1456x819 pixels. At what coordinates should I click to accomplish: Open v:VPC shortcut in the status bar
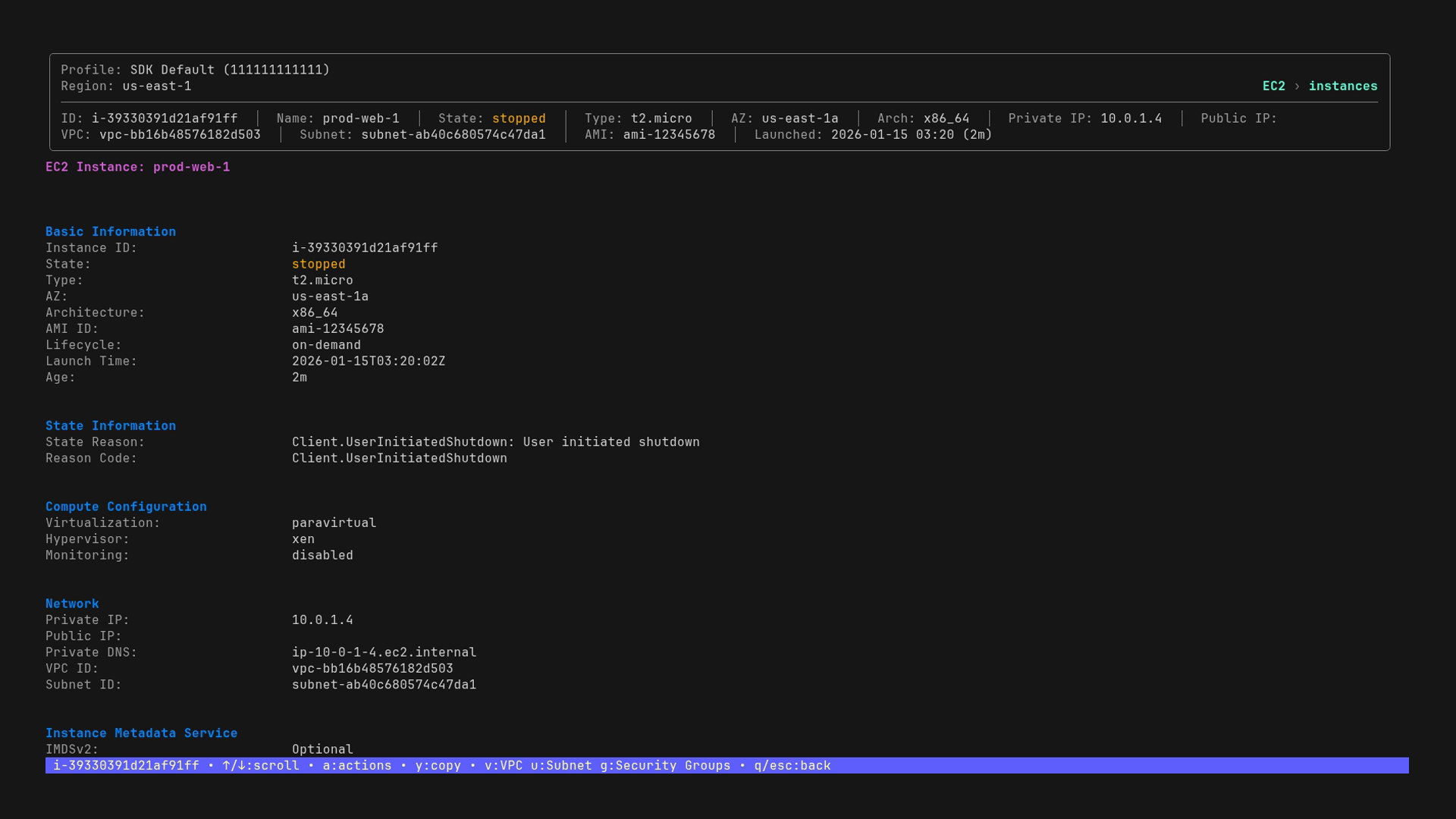(504, 766)
